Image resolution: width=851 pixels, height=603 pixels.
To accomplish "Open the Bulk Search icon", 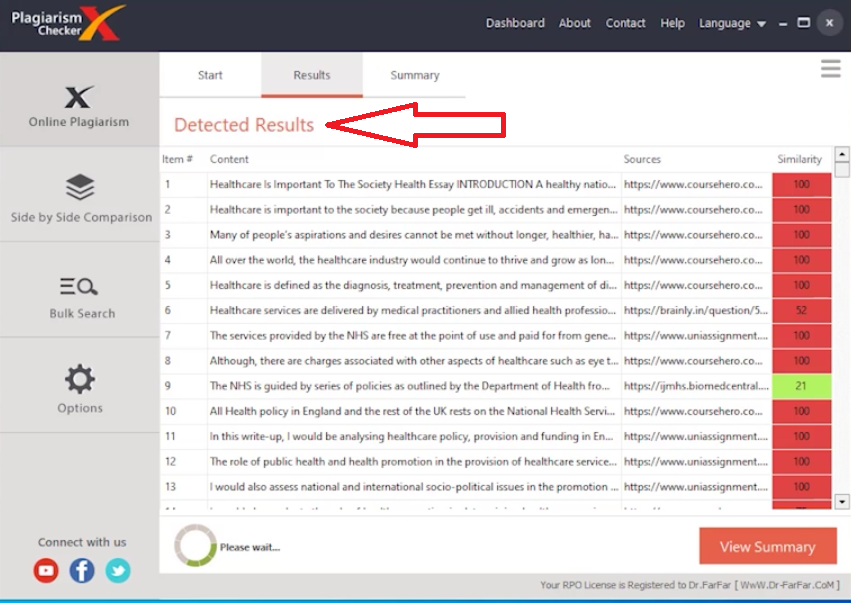I will click(79, 286).
